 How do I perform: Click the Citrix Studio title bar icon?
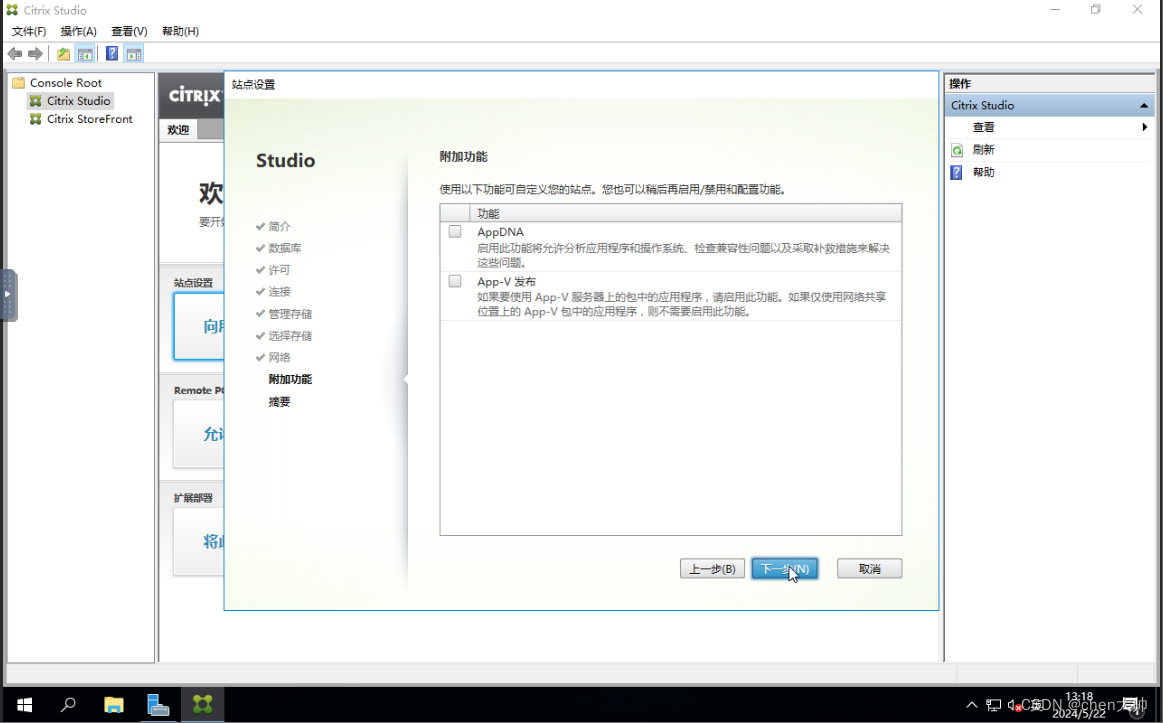[x=12, y=10]
